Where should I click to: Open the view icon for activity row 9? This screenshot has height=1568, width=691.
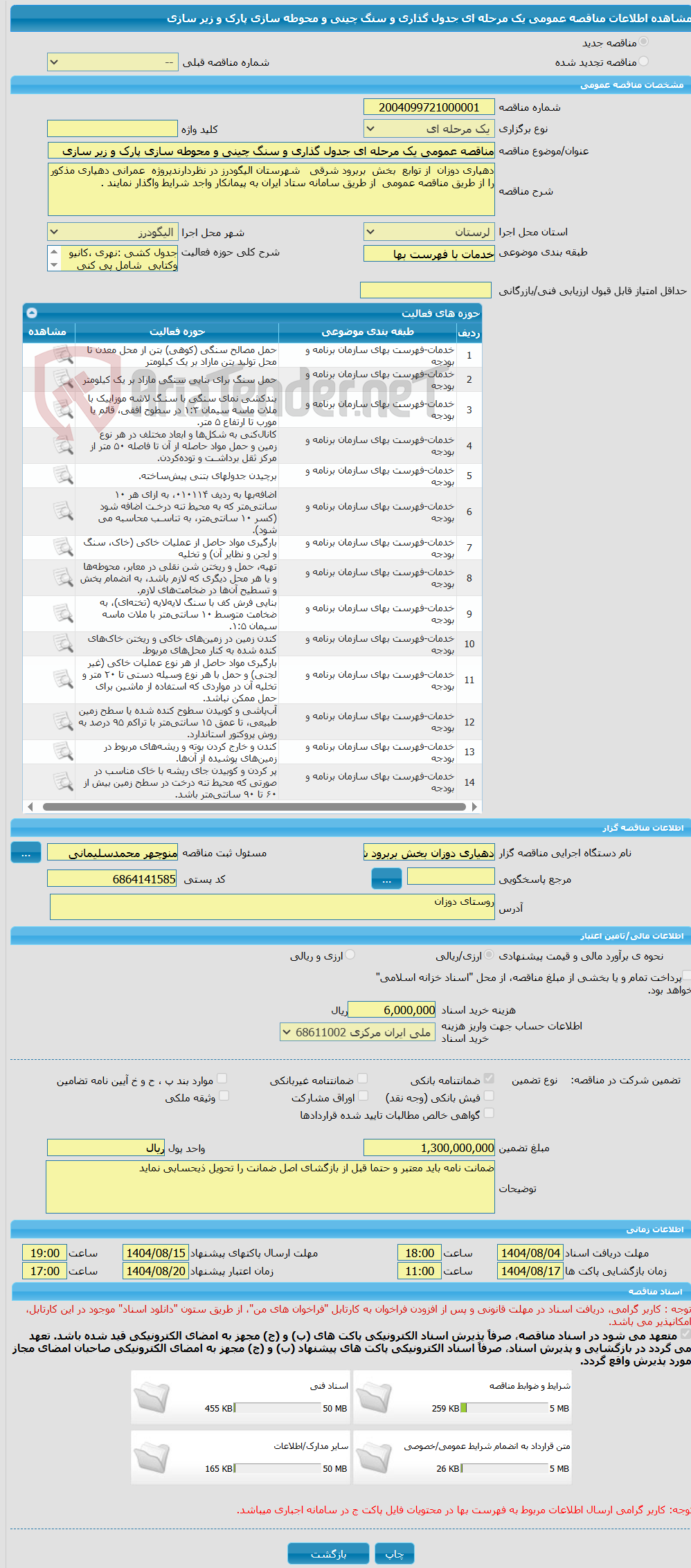coord(63,613)
